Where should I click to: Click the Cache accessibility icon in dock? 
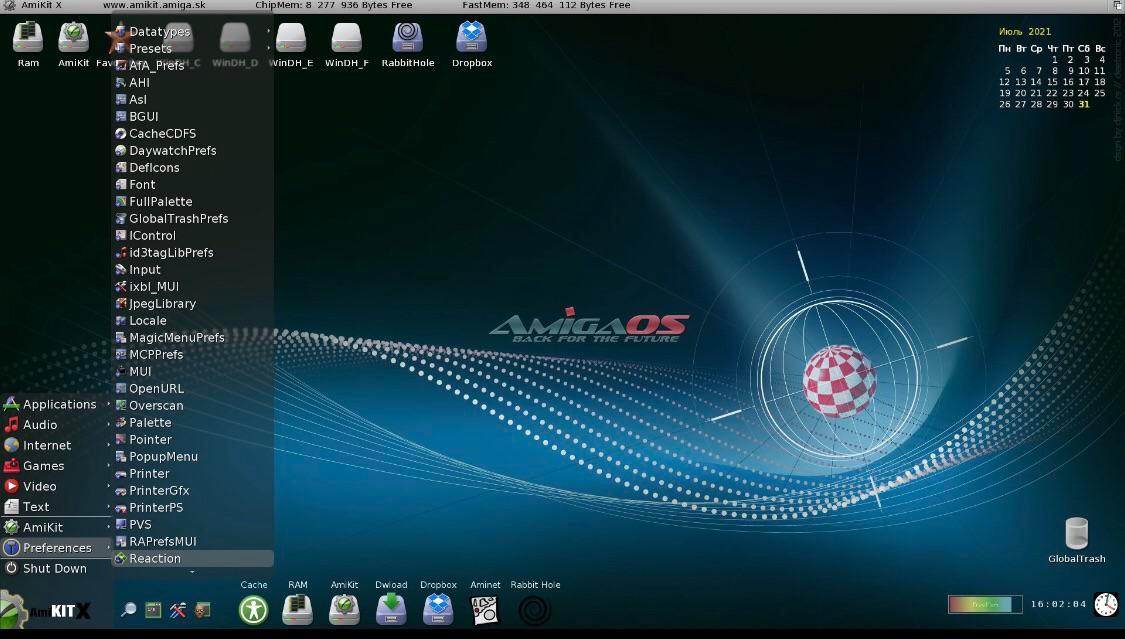(254, 609)
